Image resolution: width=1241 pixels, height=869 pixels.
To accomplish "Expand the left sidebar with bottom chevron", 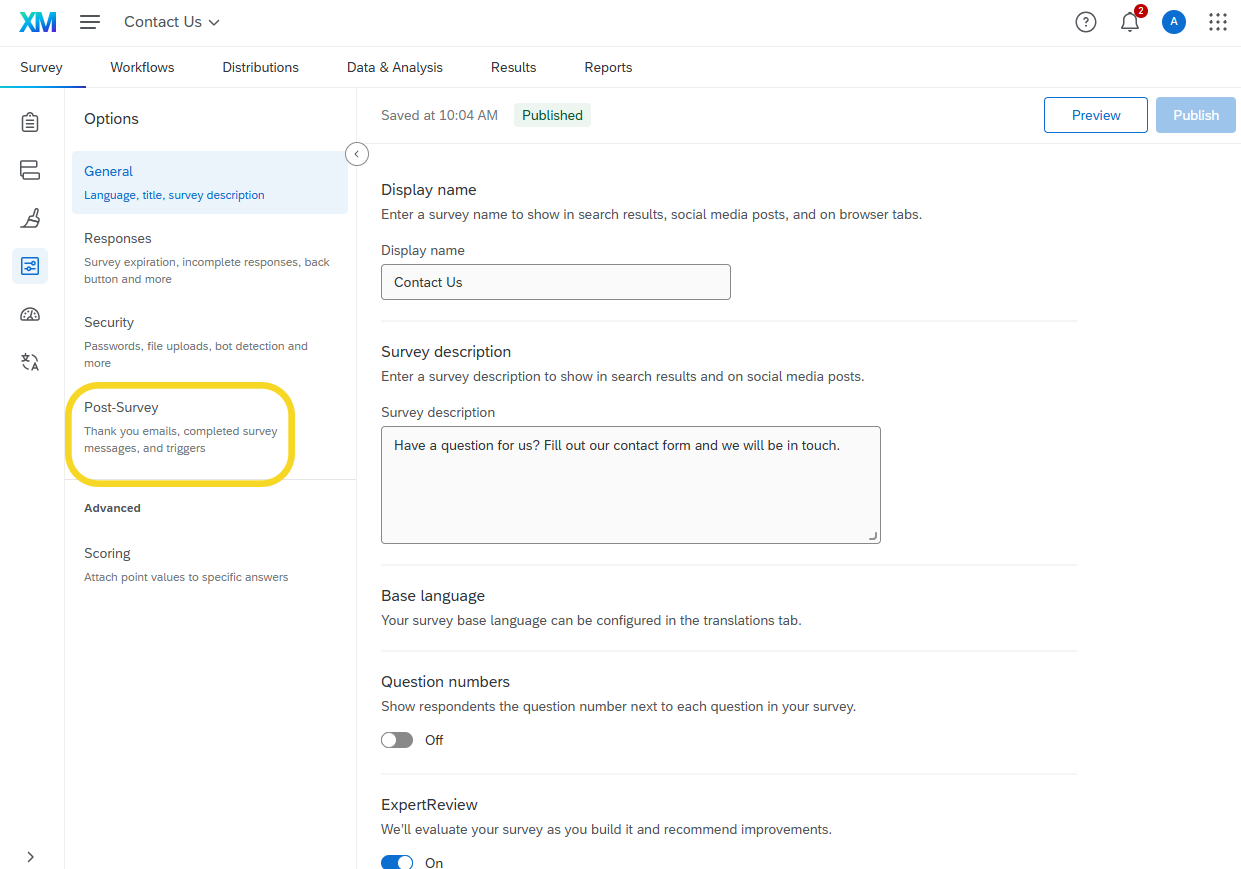I will pyautogui.click(x=30, y=856).
